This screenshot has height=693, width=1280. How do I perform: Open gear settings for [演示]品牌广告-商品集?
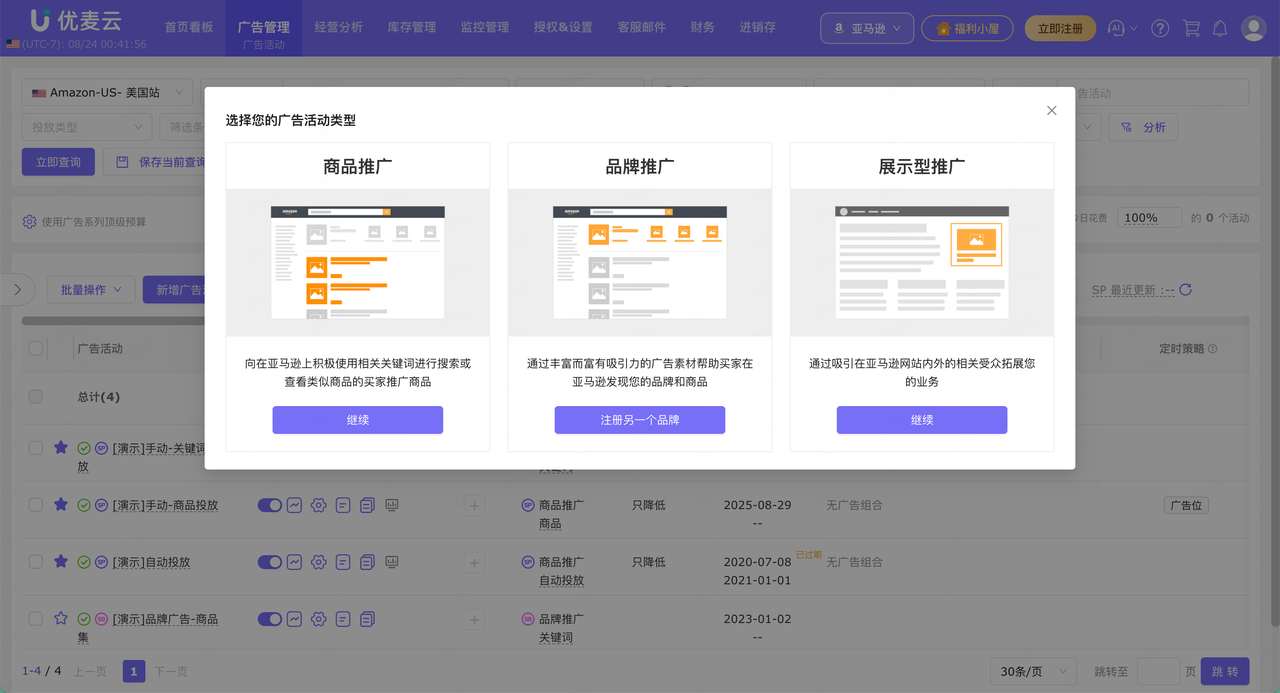click(318, 619)
